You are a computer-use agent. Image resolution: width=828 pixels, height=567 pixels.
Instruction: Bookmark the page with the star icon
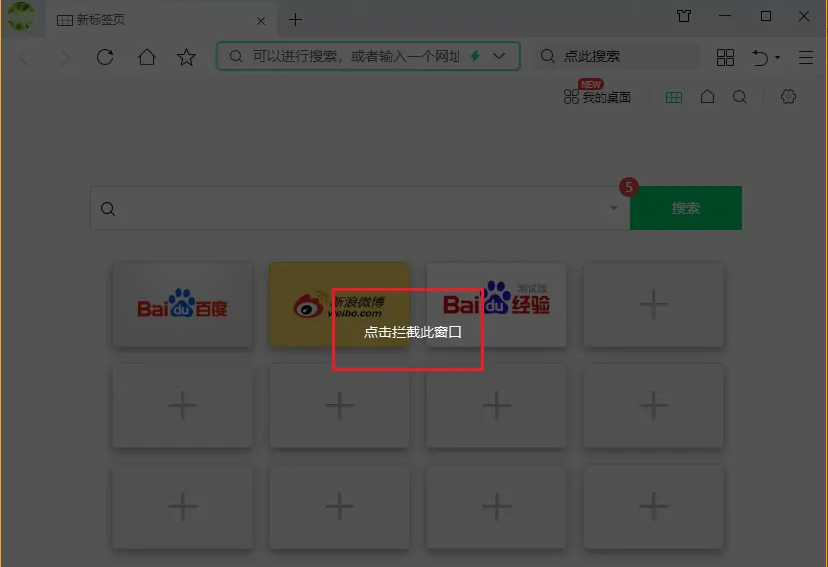click(186, 56)
